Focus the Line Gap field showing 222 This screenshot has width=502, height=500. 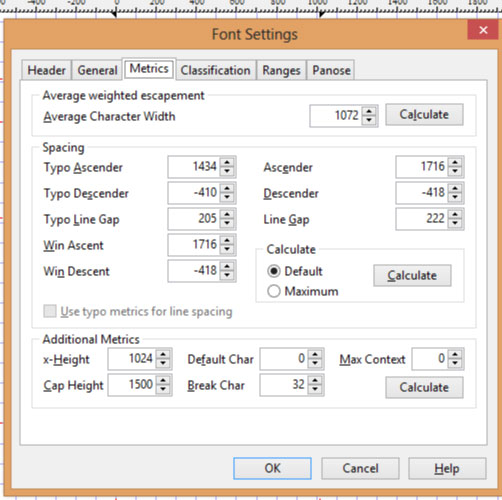click(x=422, y=219)
